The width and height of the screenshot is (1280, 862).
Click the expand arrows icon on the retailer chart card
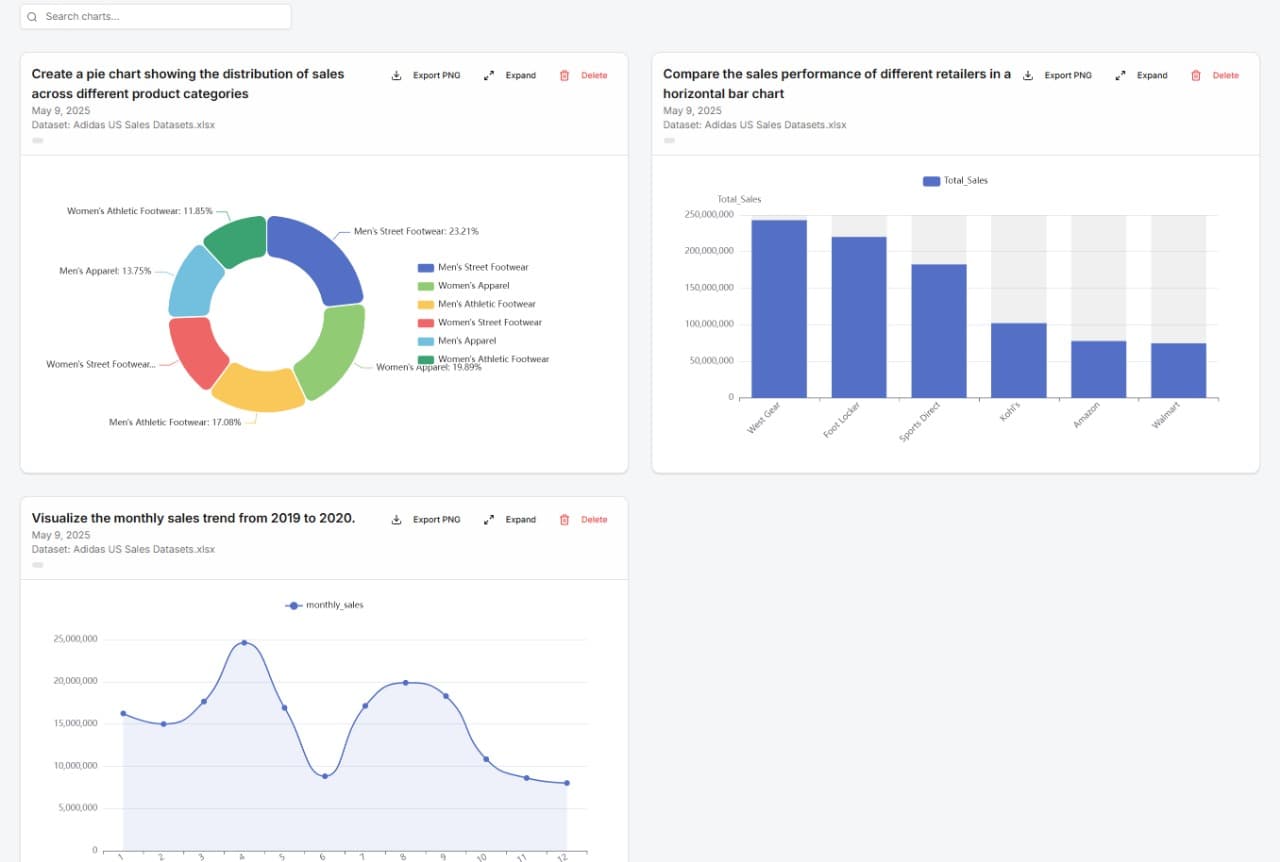tap(1120, 74)
